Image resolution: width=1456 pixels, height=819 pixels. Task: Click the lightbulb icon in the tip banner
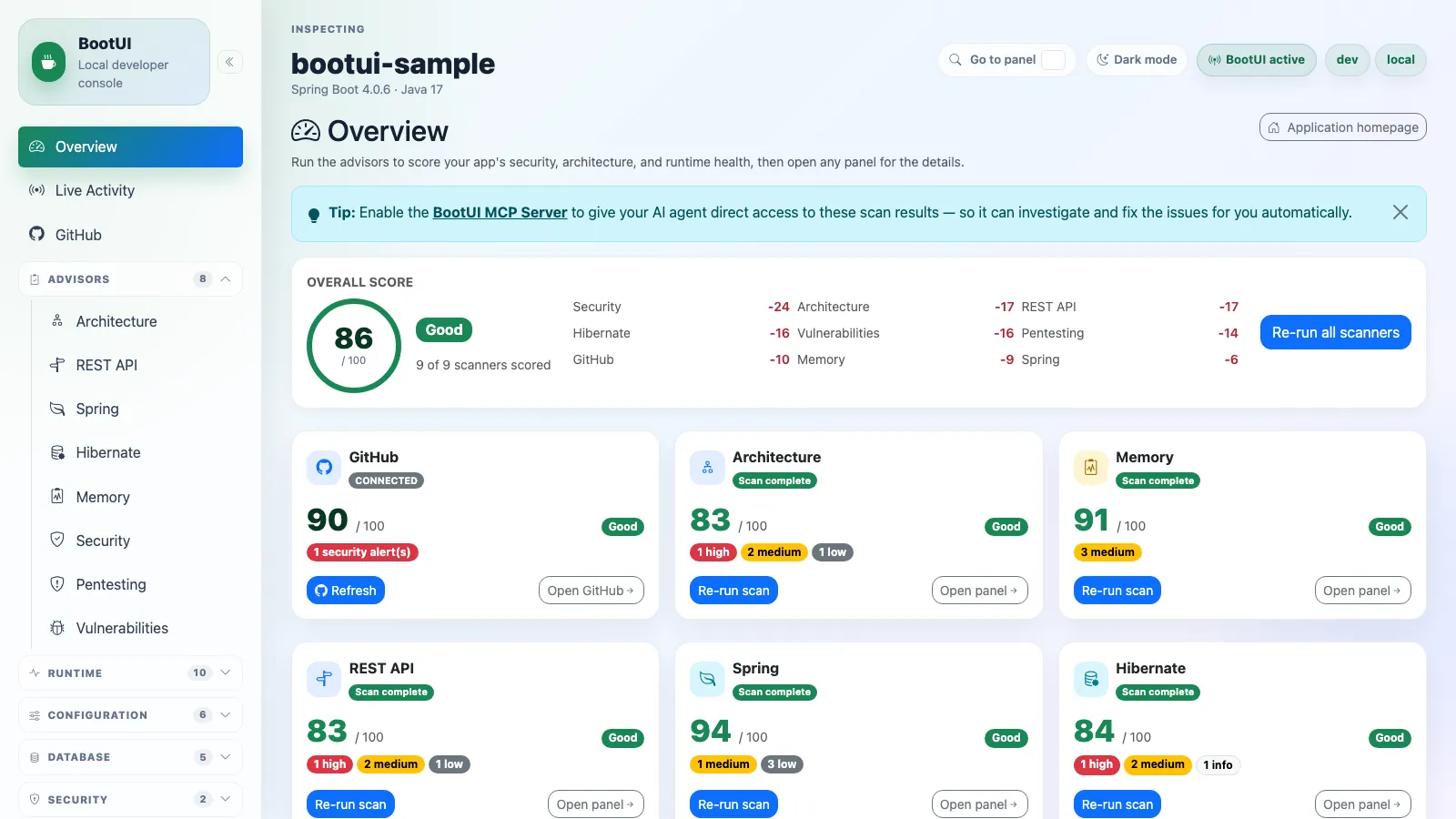point(314,215)
